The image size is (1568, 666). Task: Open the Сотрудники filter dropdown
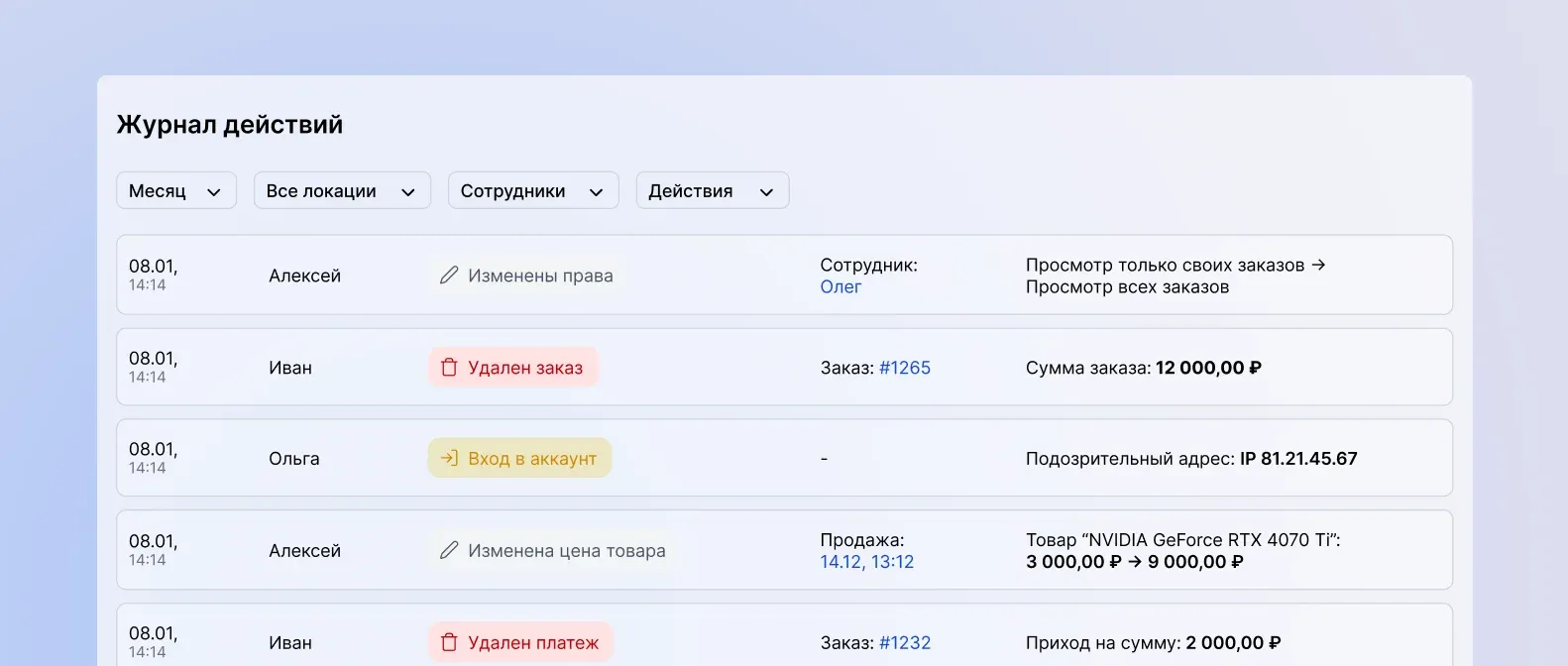point(533,190)
